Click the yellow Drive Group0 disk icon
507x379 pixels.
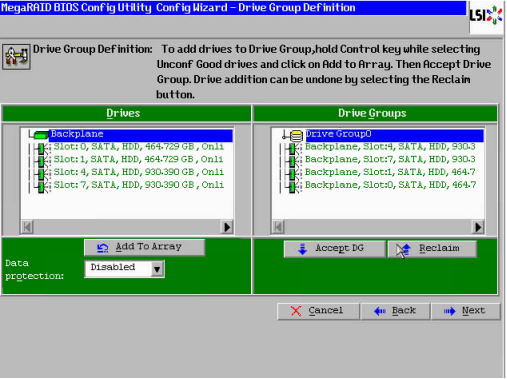tap(296, 135)
